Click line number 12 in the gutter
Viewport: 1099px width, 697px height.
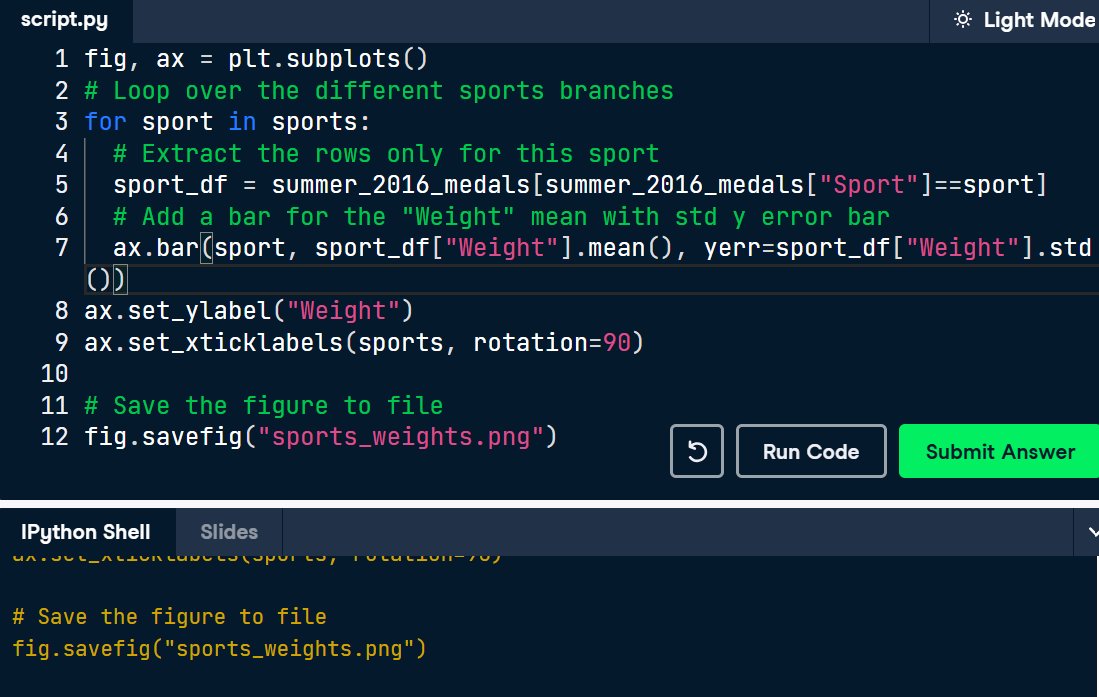tap(54, 437)
